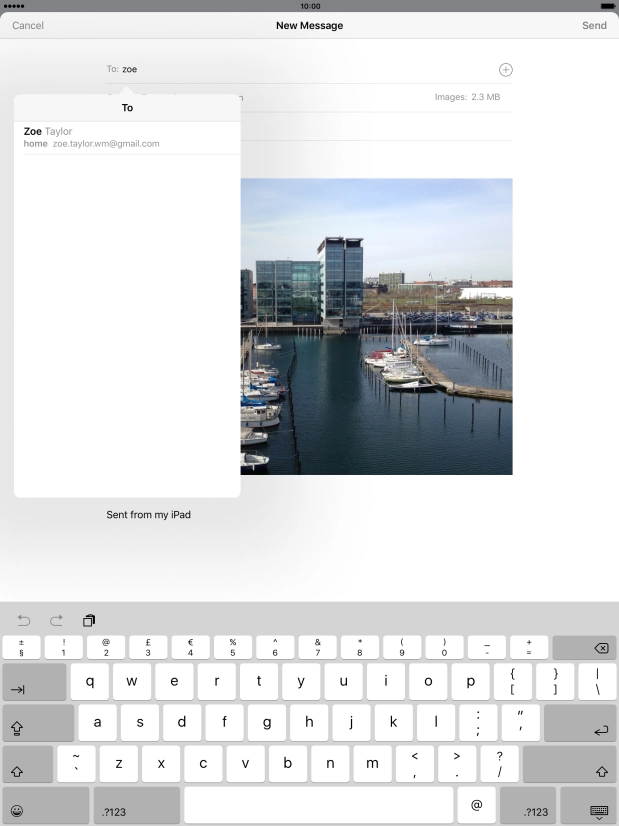The width and height of the screenshot is (619, 826).
Task: Hide the on-screen keyboard
Action: click(598, 810)
